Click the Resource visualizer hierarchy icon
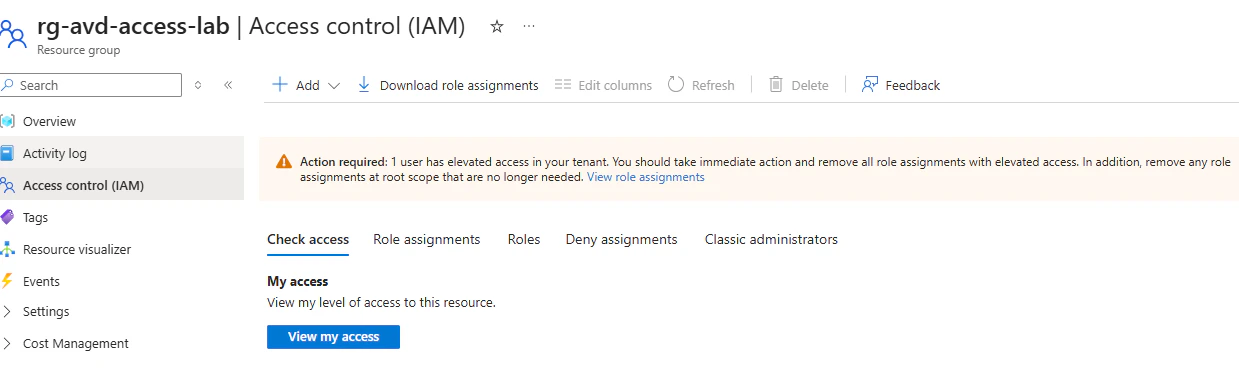Screen dimensions: 1239x369 (x=8, y=250)
